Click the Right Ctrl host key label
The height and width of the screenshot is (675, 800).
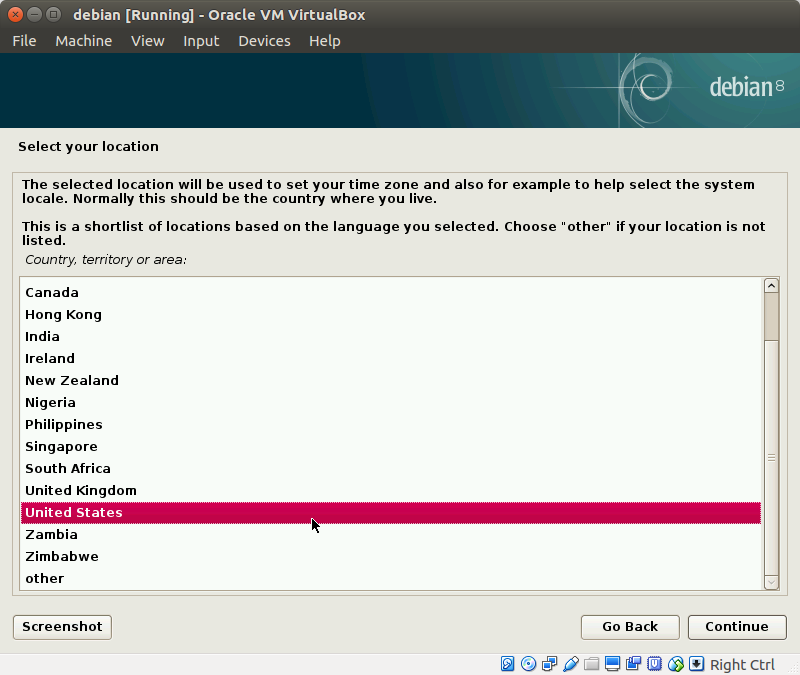click(x=742, y=665)
